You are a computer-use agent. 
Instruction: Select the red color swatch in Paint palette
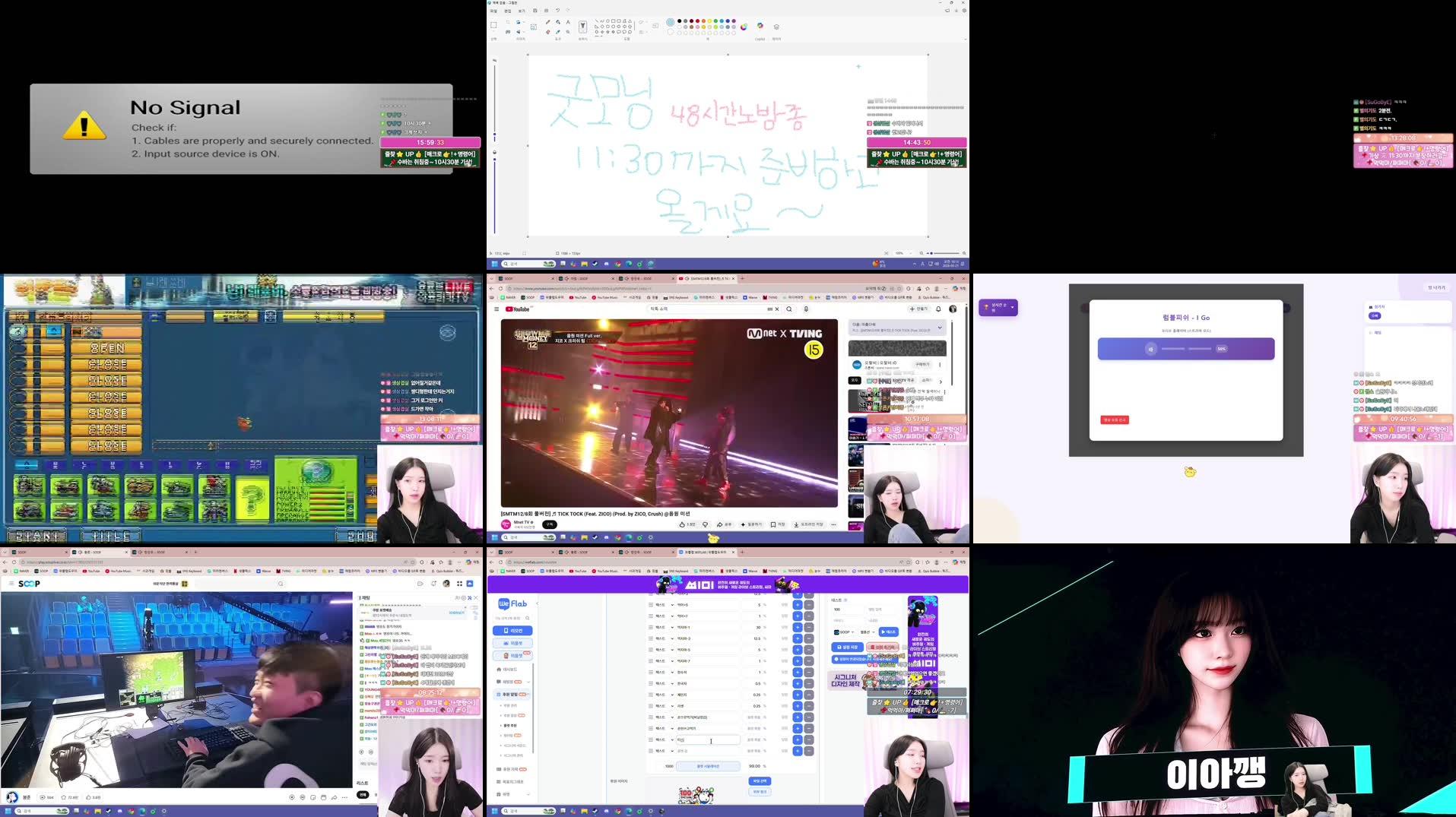(697, 21)
